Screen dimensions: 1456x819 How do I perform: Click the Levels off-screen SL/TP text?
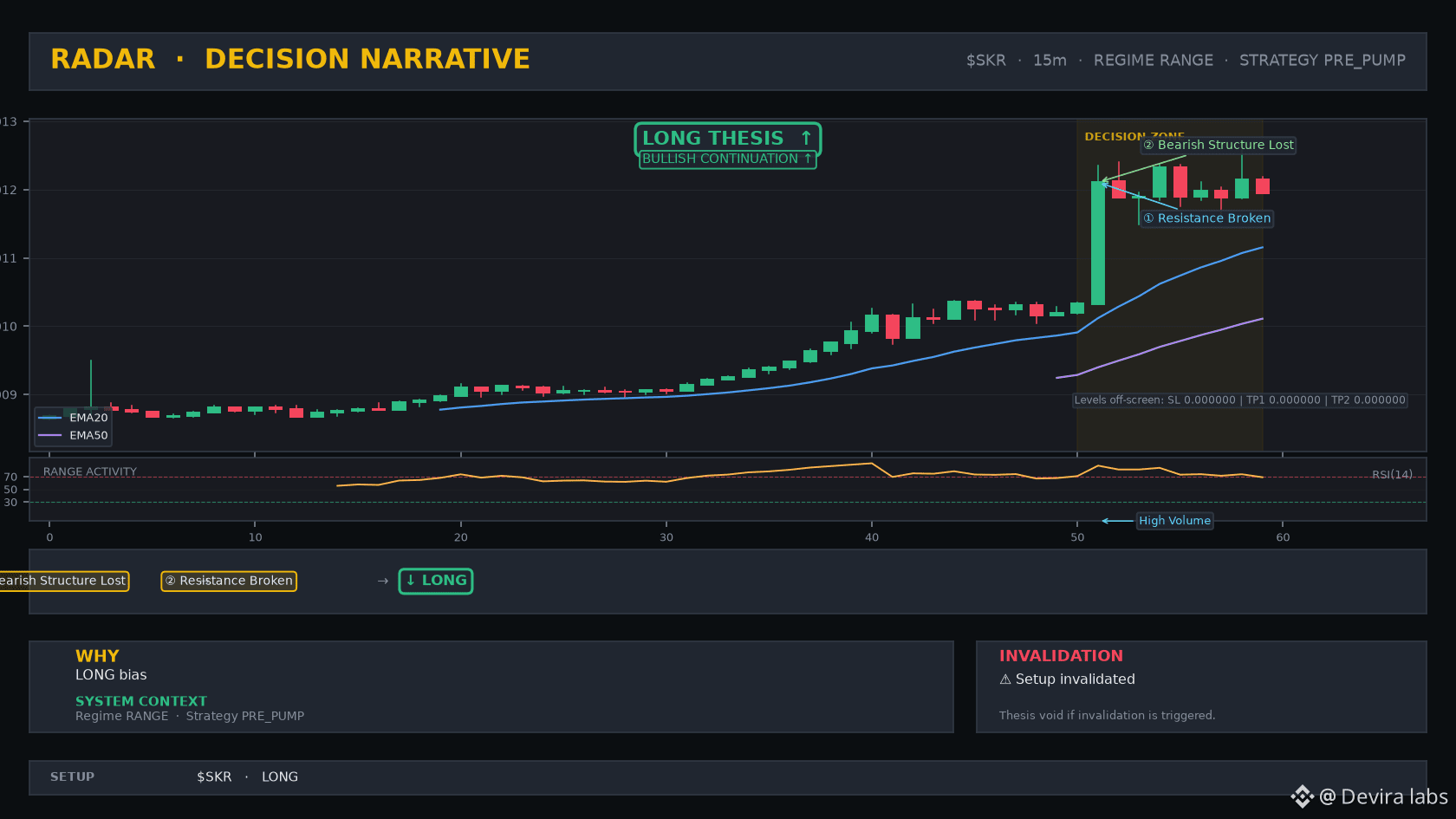click(1239, 400)
